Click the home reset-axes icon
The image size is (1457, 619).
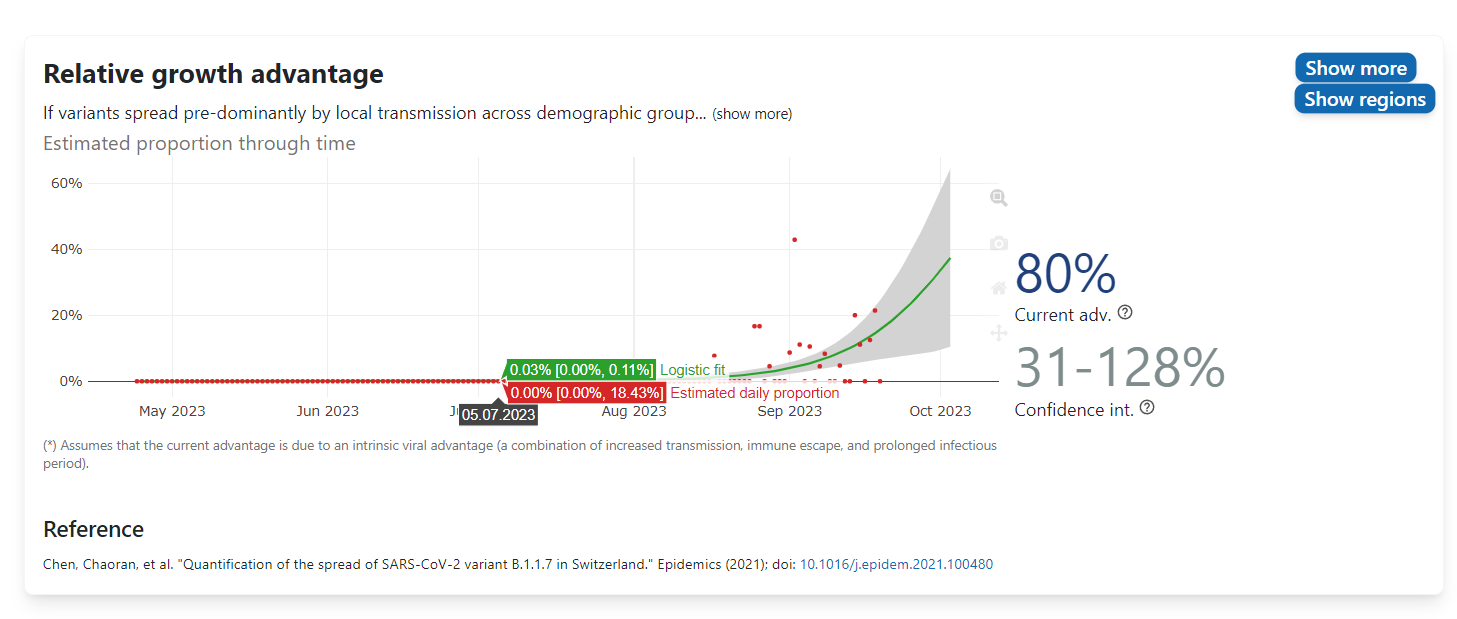click(998, 288)
